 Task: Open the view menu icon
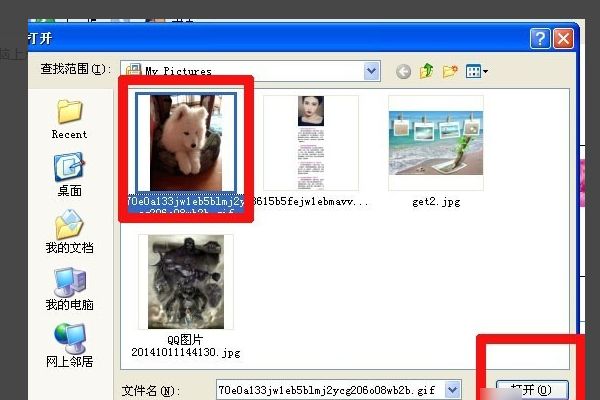point(476,71)
